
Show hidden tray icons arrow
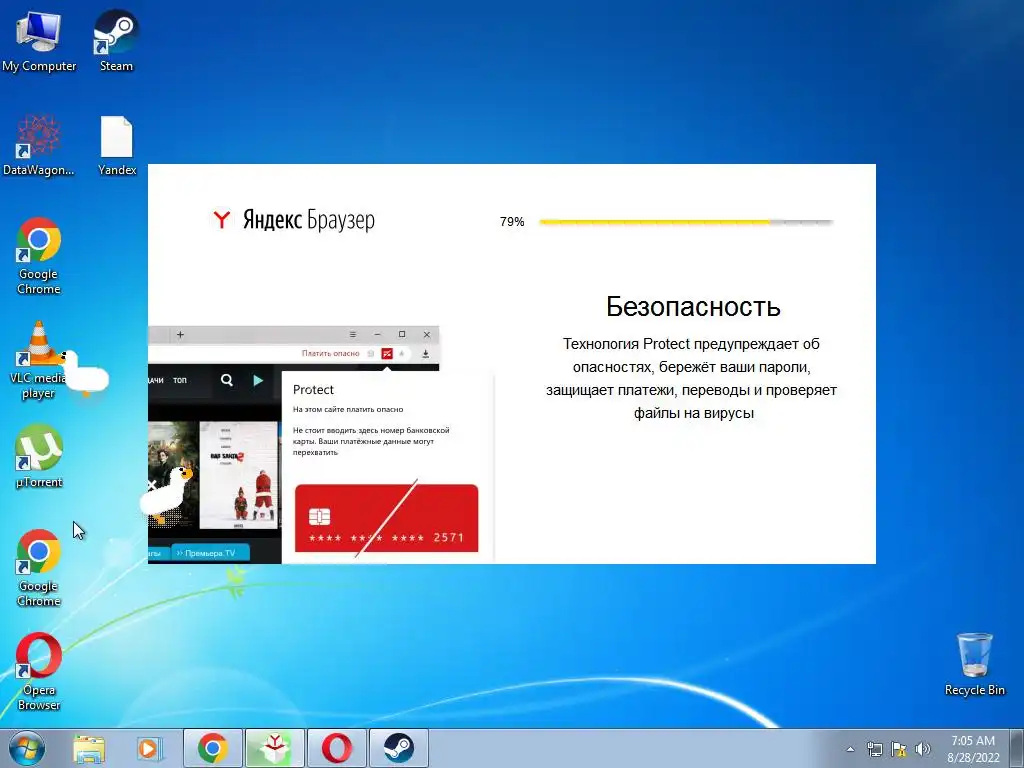pos(850,749)
